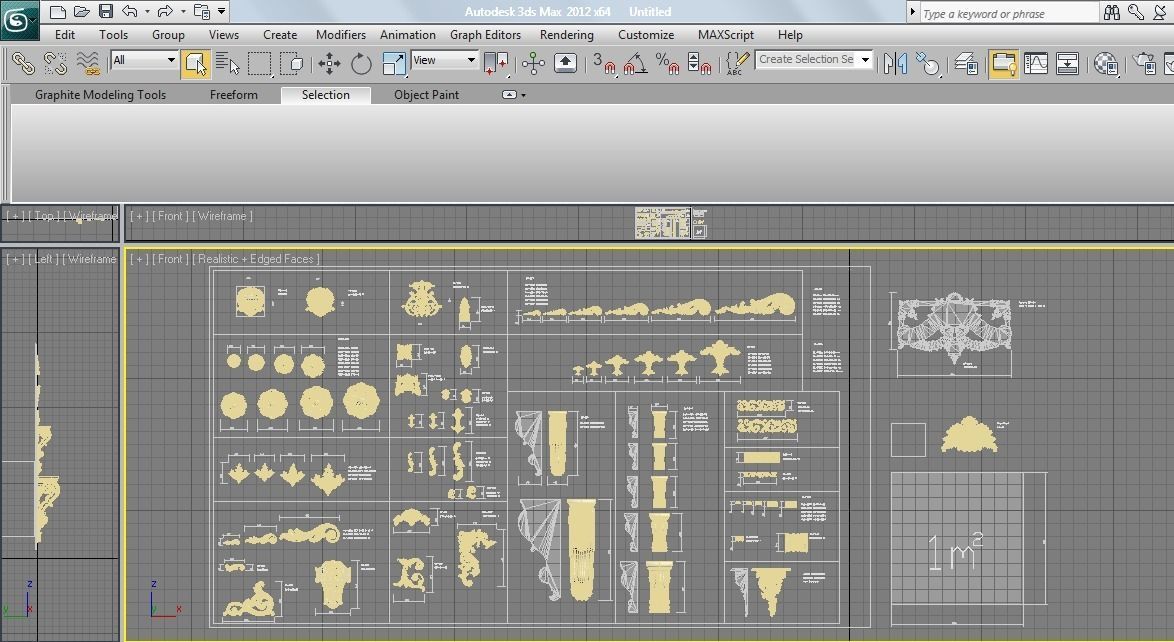Image resolution: width=1174 pixels, height=642 pixels.
Task: Redo the last undone action
Action: [165, 11]
